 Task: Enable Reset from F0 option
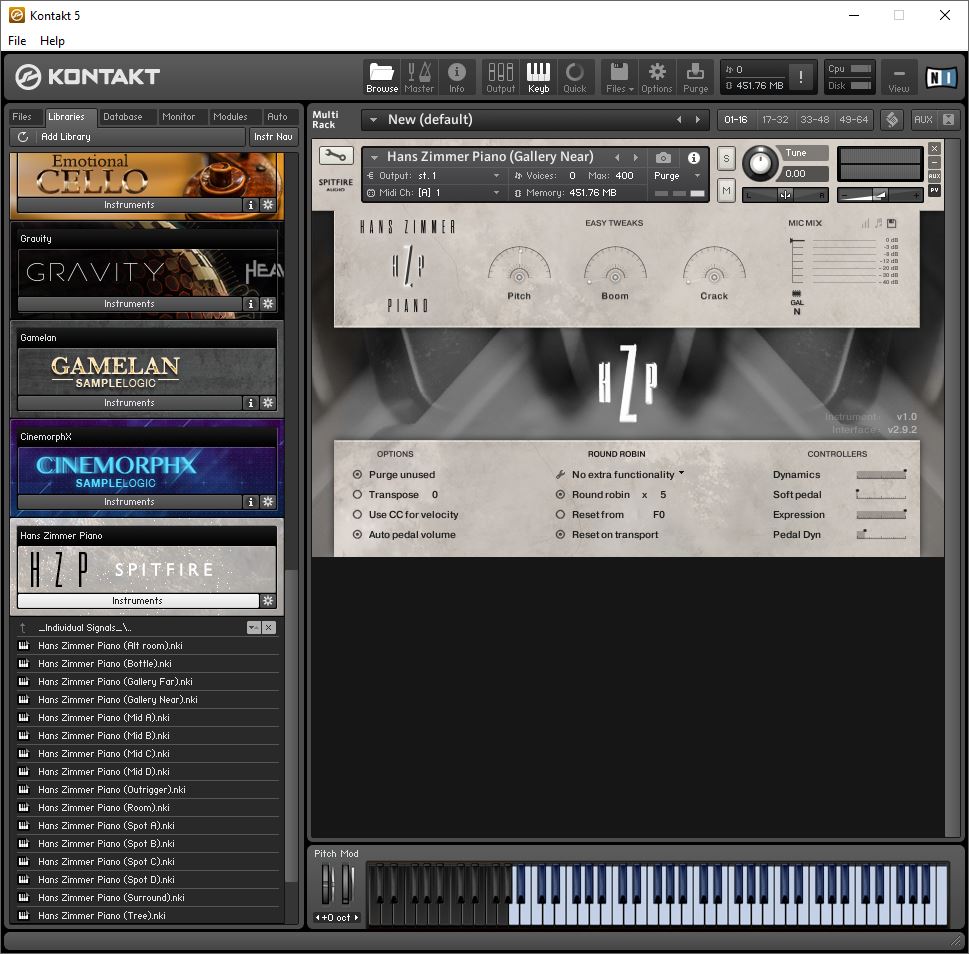[x=560, y=515]
